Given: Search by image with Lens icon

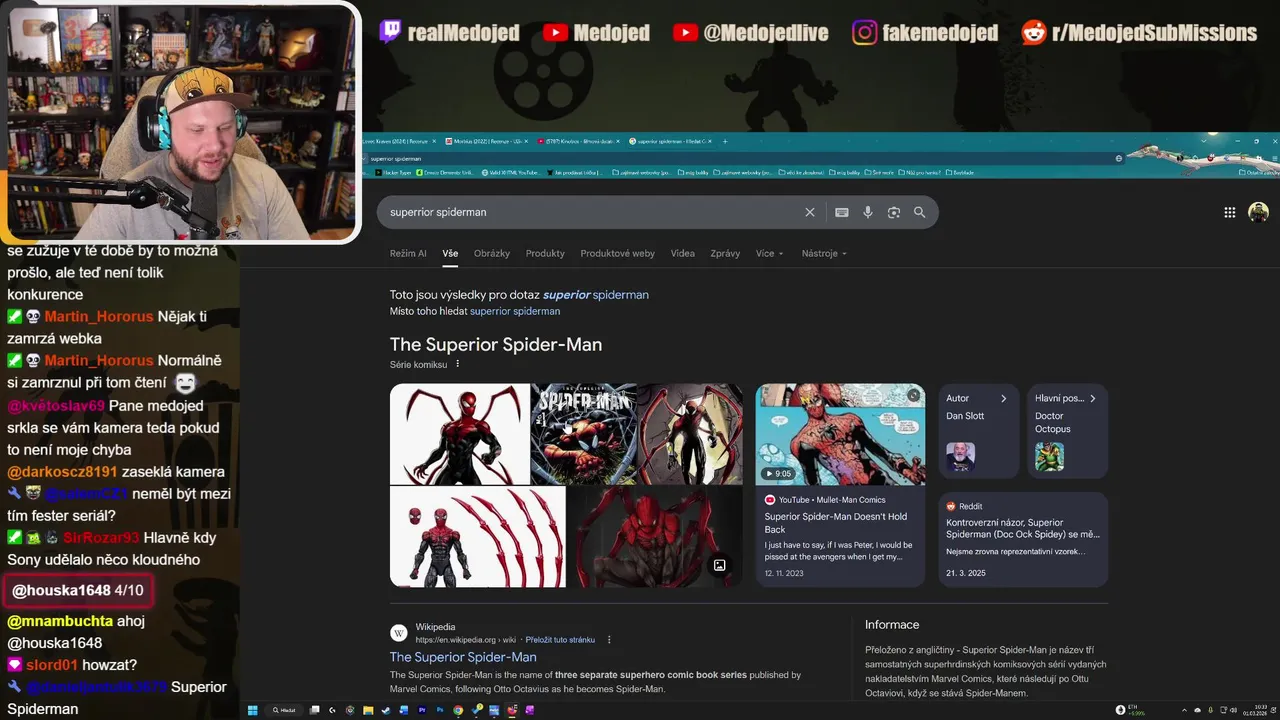Looking at the screenshot, I should tap(894, 212).
